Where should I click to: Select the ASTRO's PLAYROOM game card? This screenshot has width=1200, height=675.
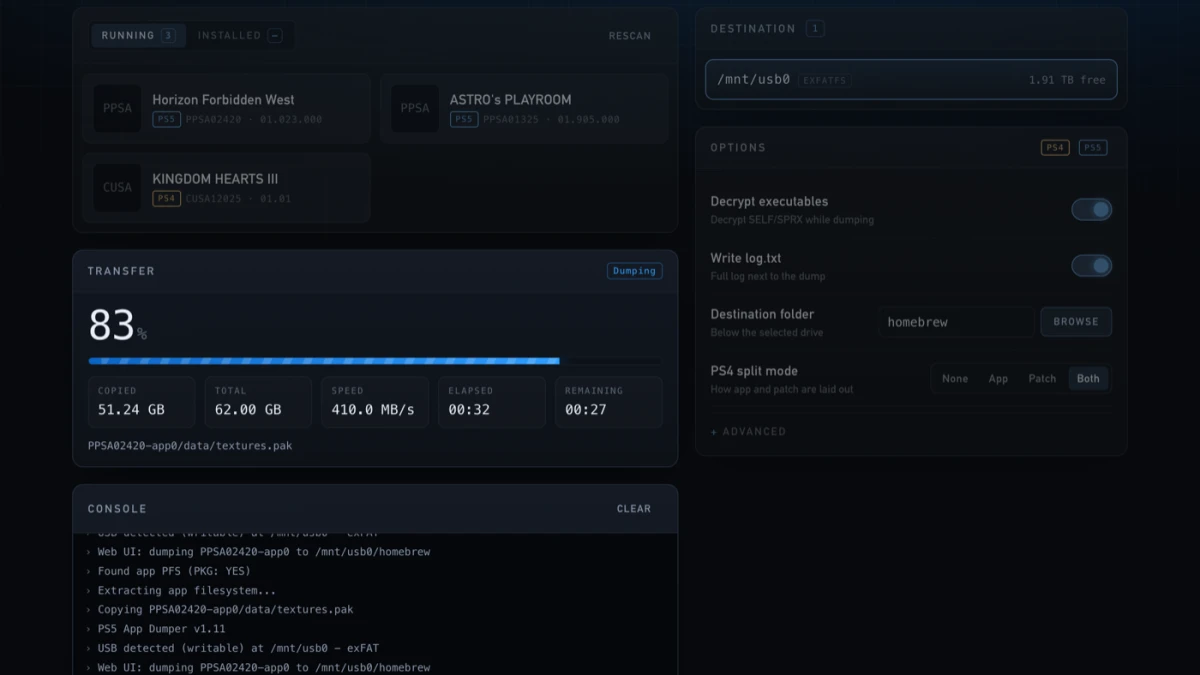coord(524,108)
